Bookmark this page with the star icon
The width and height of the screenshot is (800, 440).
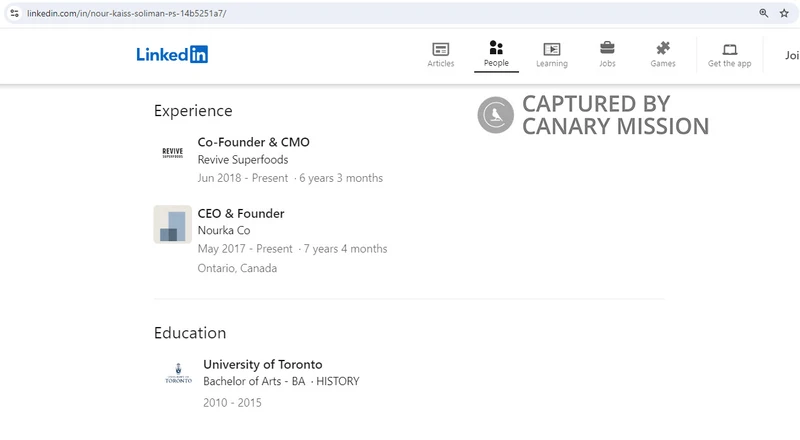click(x=784, y=13)
